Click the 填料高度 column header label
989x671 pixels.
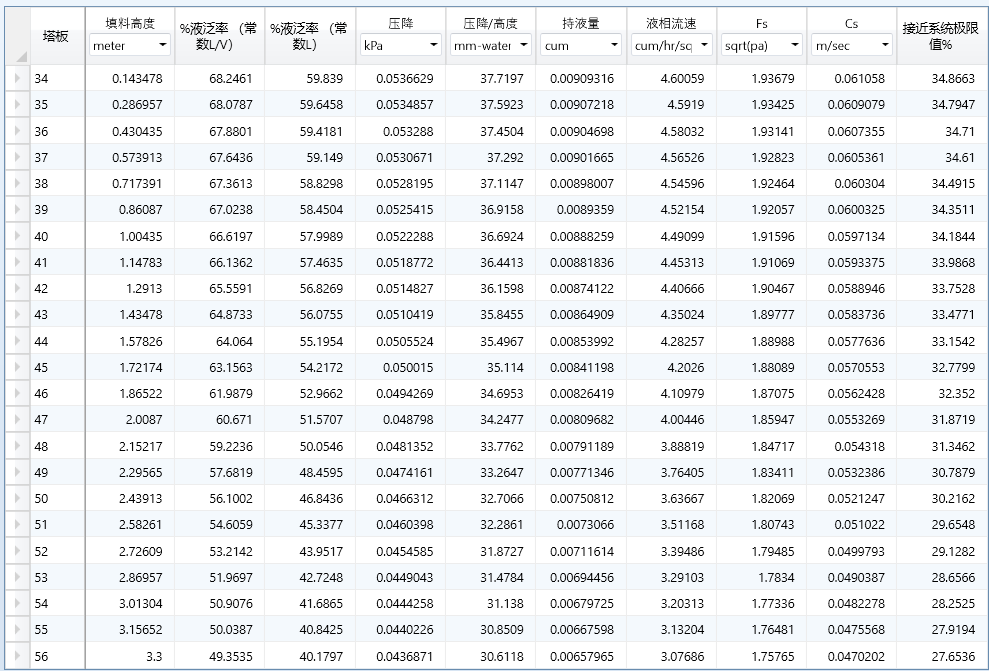tap(130, 23)
